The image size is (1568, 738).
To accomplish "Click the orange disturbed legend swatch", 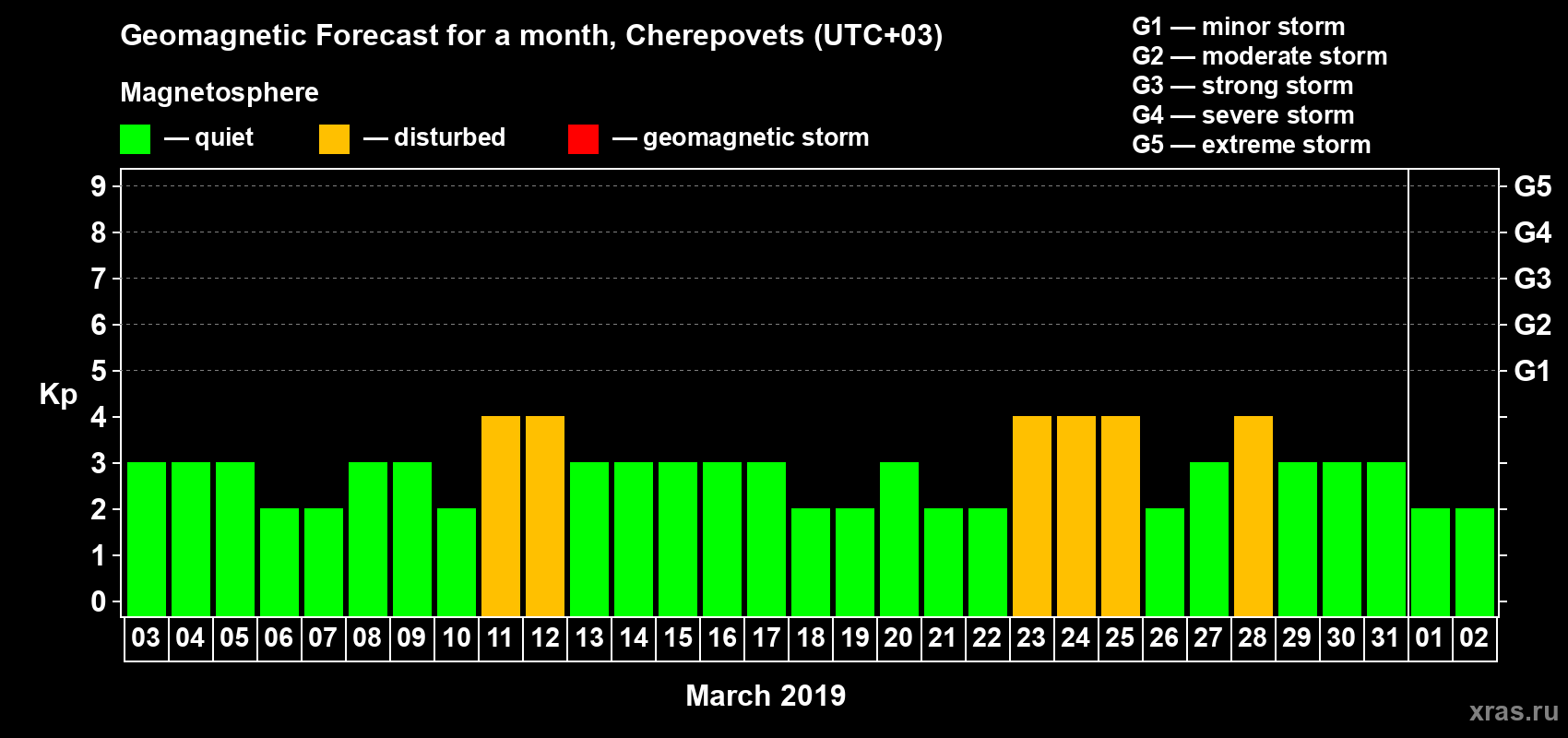I will tap(334, 139).
